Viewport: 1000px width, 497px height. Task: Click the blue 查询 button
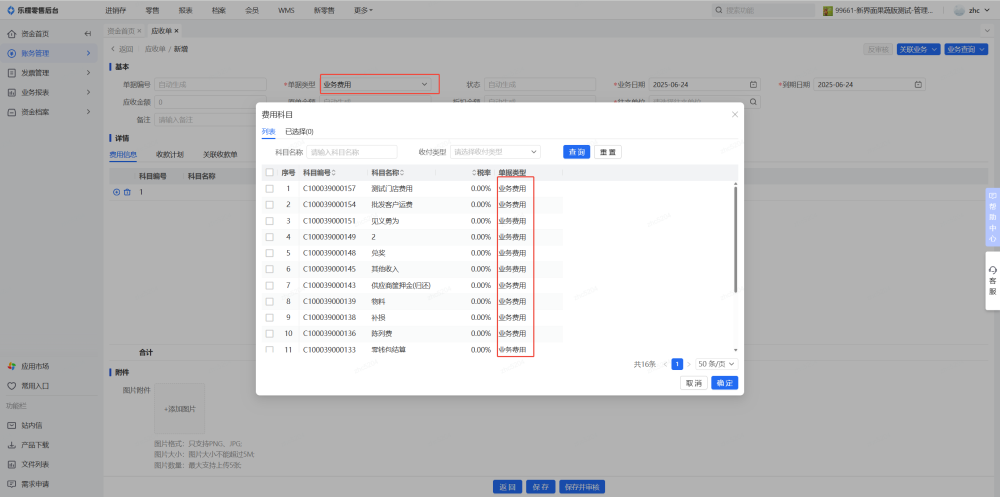coord(575,152)
